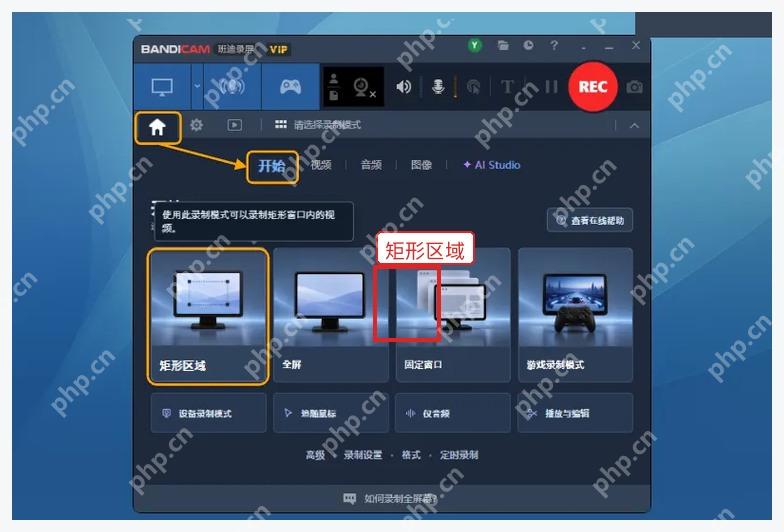This screenshot has width=784, height=532.
Task: Switch to the 开始 tab
Action: [x=272, y=166]
